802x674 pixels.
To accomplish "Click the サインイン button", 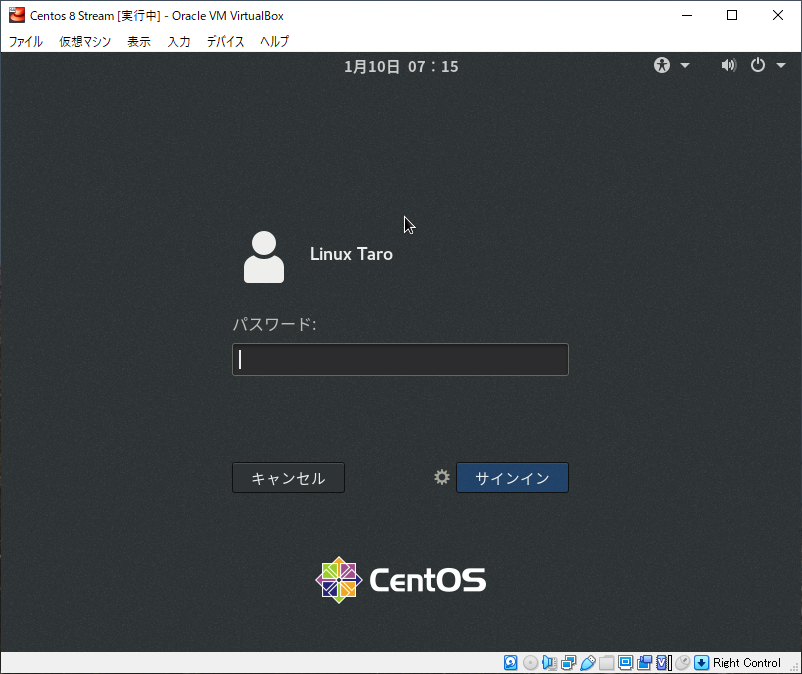I will pos(512,477).
